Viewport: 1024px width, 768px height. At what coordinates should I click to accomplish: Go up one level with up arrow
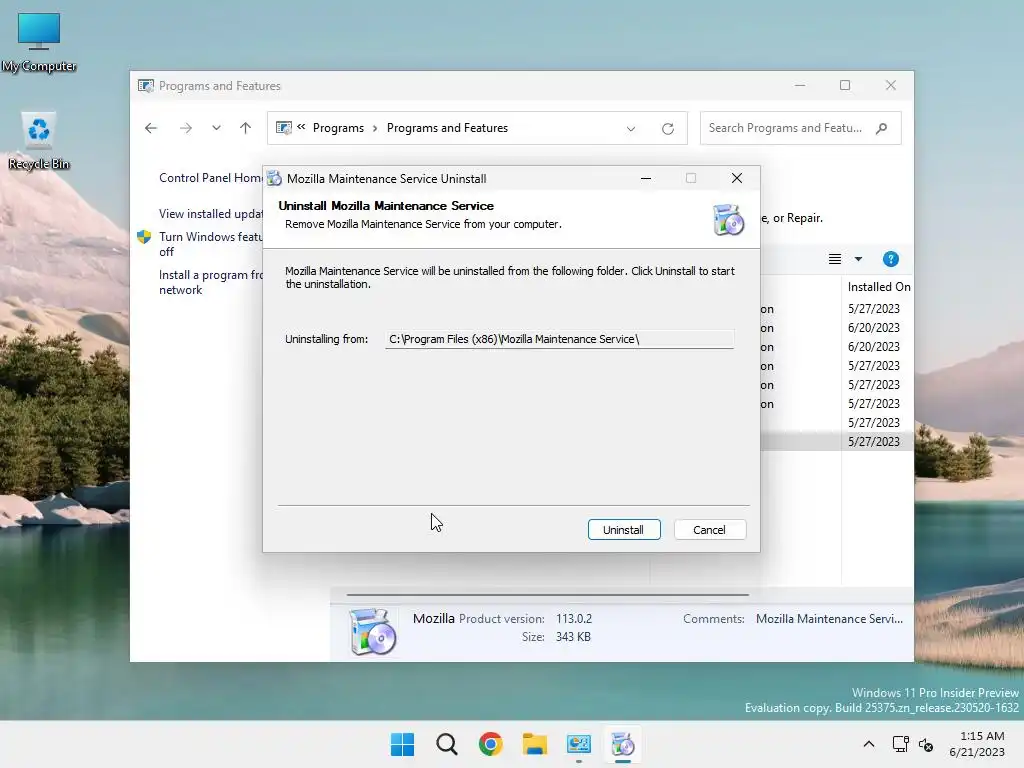pyautogui.click(x=246, y=128)
